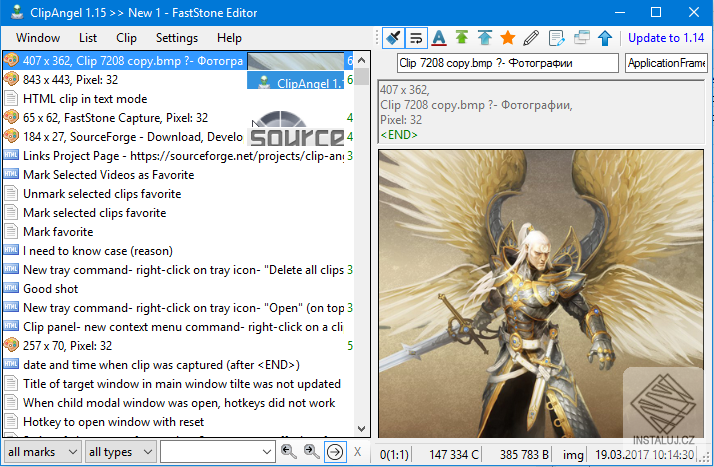This screenshot has width=714, height=467.
Task: Expand the 'all marks' filter dropdown
Action: click(42, 452)
